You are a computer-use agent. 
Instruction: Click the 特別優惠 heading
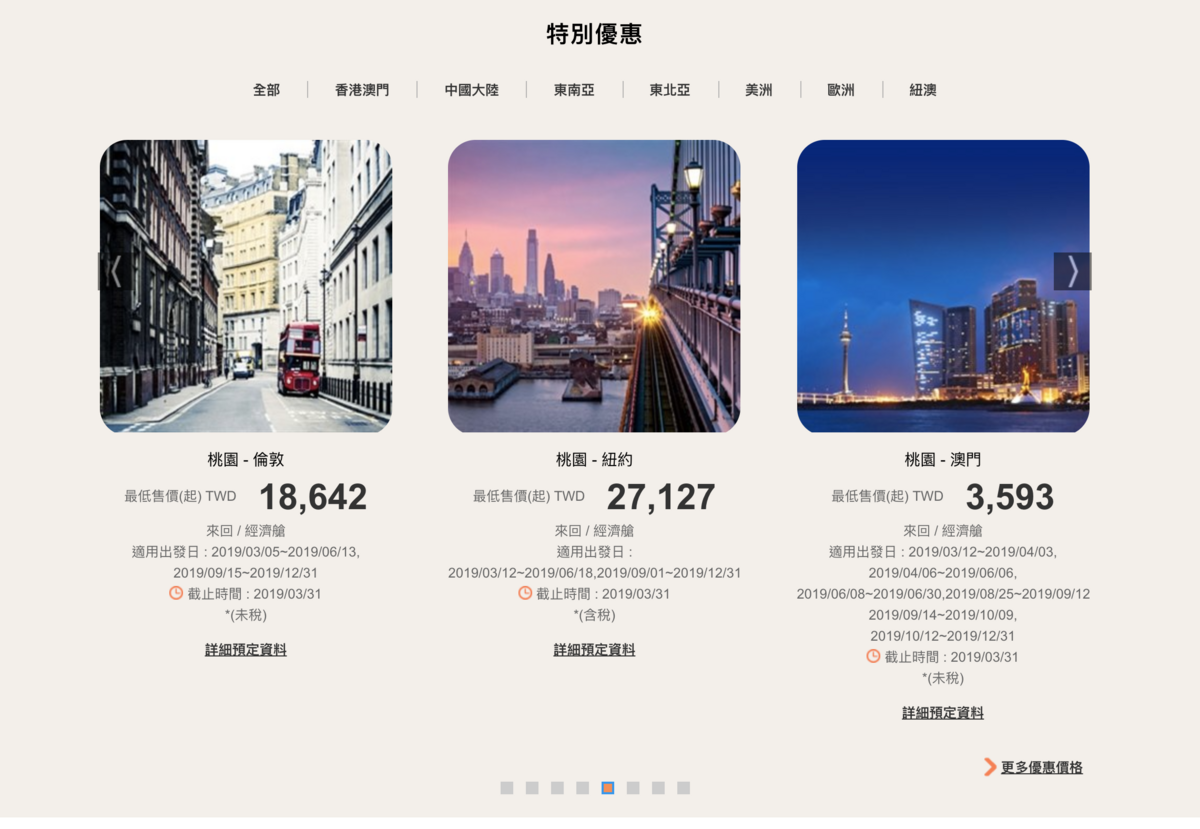click(x=594, y=34)
